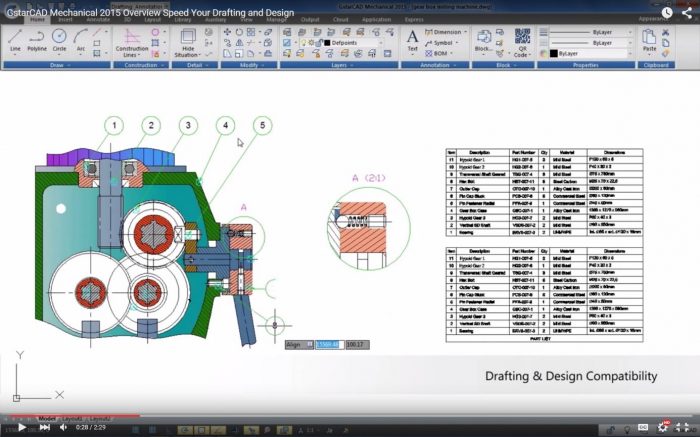700x437 pixels.
Task: Click the Layer Properties icon in Layers panel
Action: pos(287,32)
